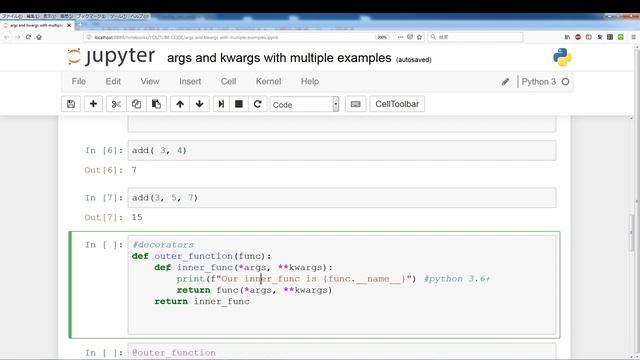640x360 pixels.
Task: Open the Cell menu
Action: [x=229, y=81]
